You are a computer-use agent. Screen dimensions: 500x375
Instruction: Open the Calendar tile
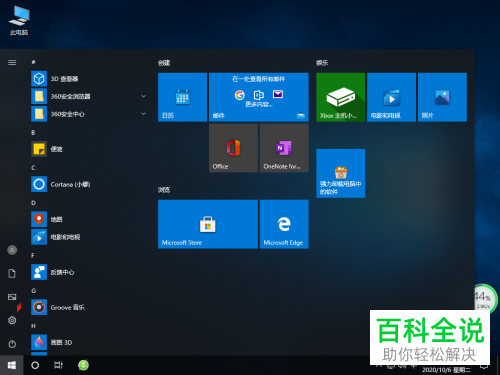click(x=182, y=97)
